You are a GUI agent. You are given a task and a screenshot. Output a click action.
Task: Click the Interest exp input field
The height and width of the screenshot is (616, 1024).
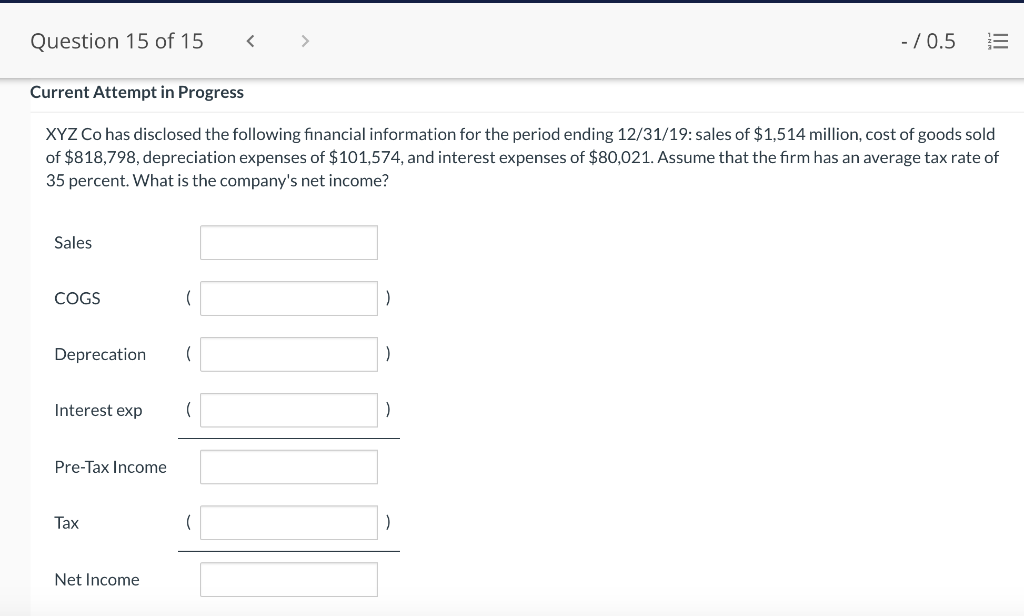pyautogui.click(x=288, y=410)
